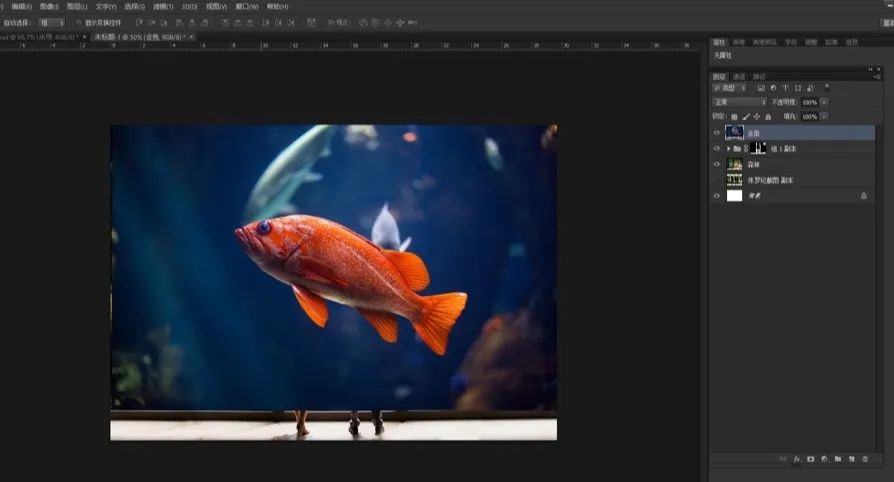894x482 pixels.
Task: Hide the 组 1 副本 group
Action: coord(717,148)
